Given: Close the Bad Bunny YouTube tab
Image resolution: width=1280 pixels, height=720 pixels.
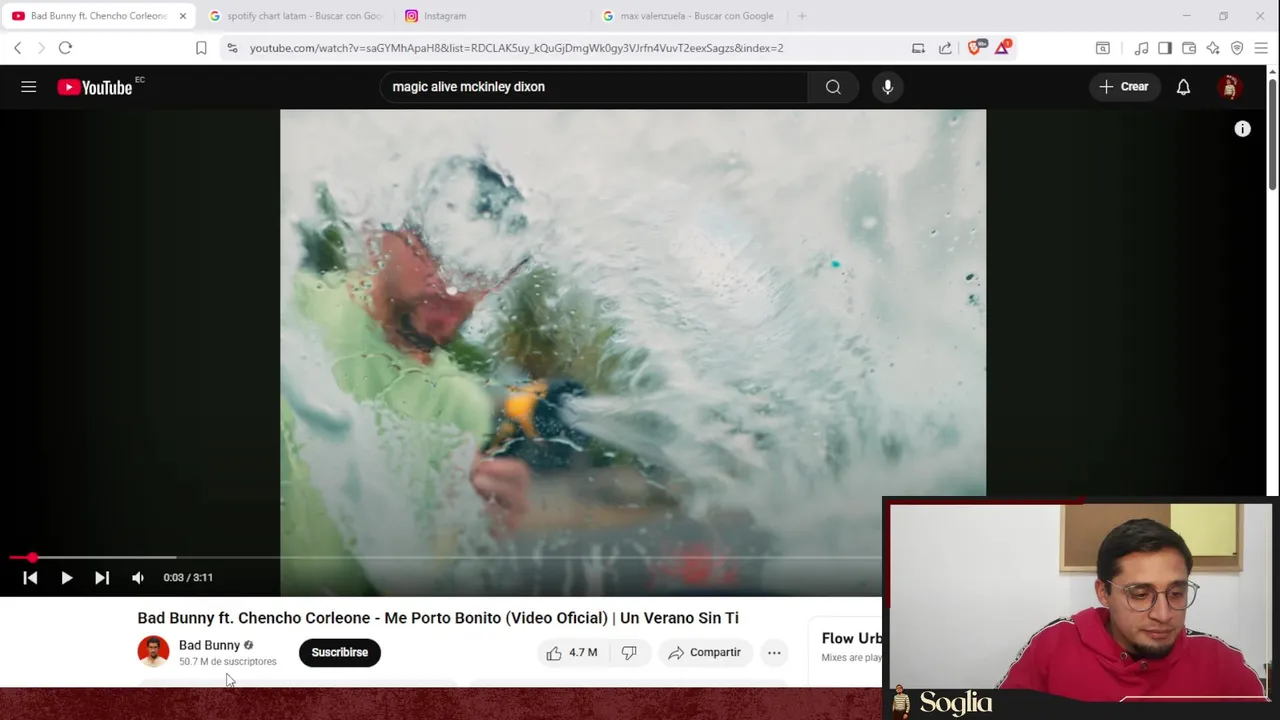Looking at the screenshot, I should point(183,16).
